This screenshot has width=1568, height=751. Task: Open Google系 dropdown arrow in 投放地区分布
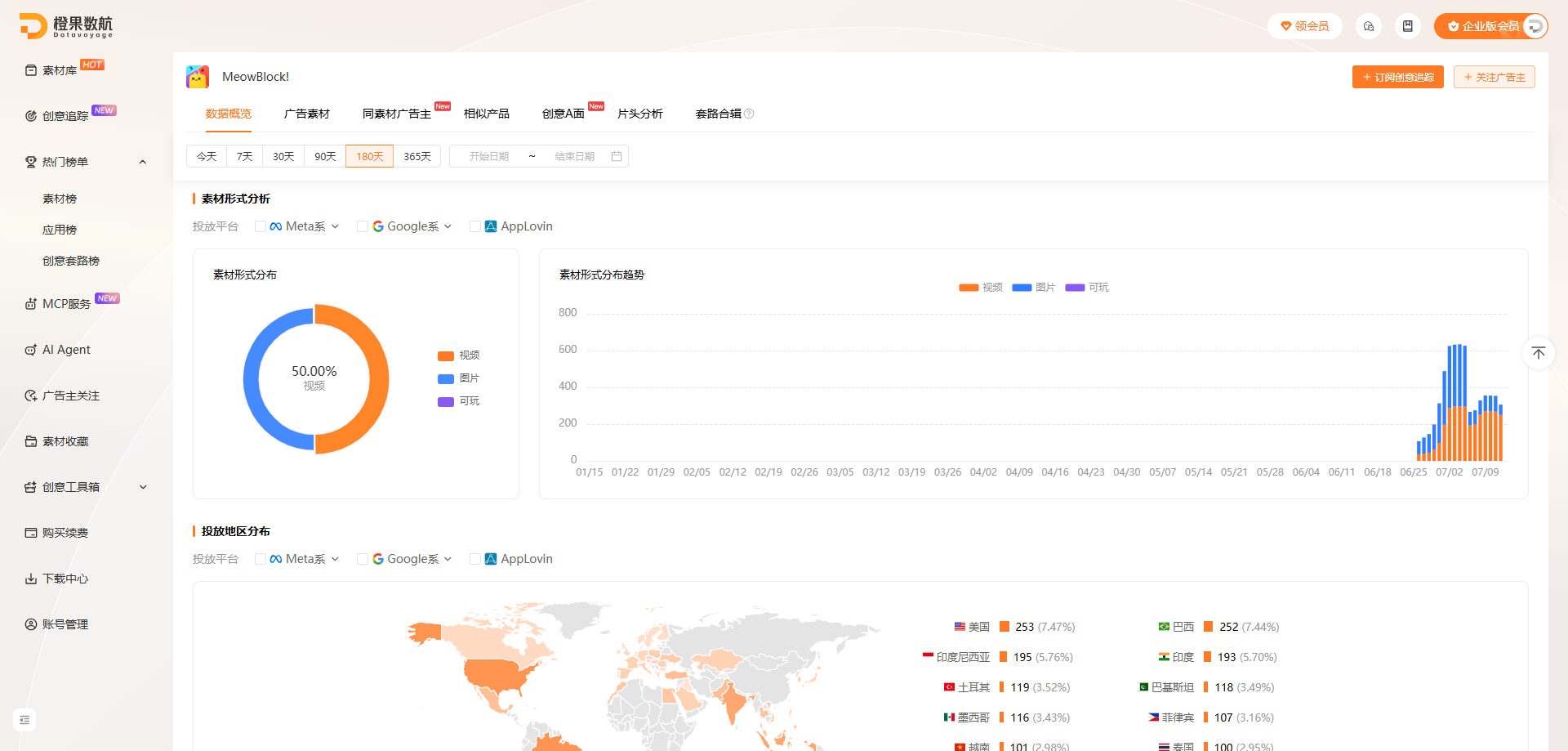coord(448,559)
